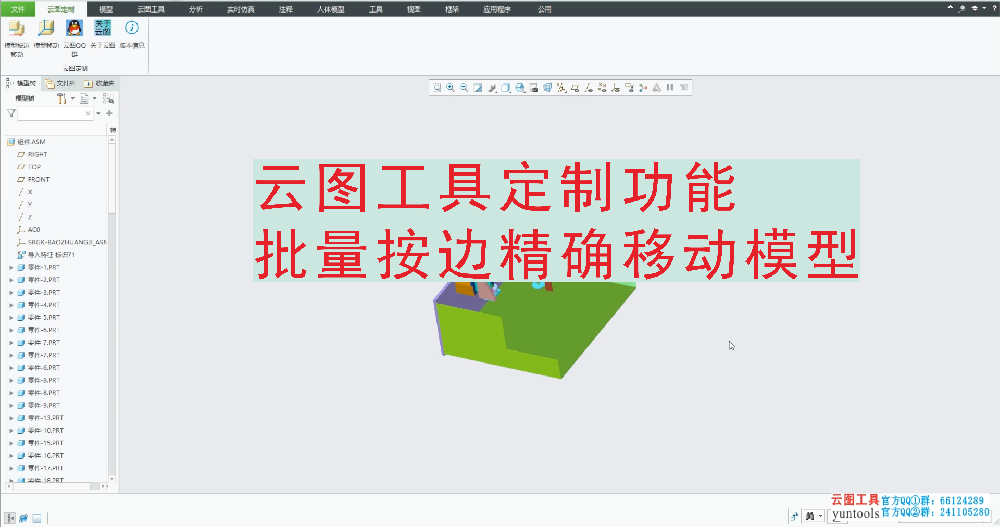The width and height of the screenshot is (1000, 527).
Task: Open the Datum Display Filters icon
Action: coord(561,87)
